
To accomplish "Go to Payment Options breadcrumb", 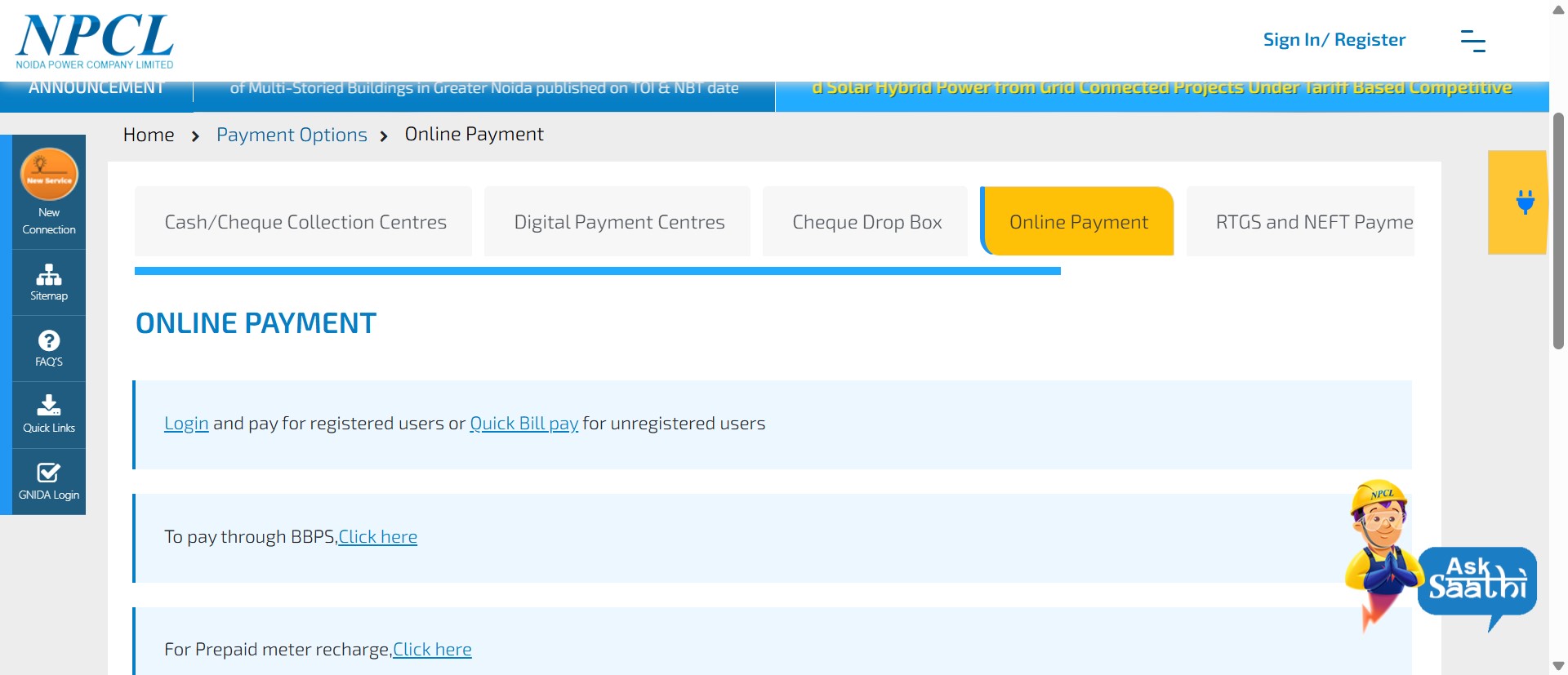I will click(x=292, y=135).
